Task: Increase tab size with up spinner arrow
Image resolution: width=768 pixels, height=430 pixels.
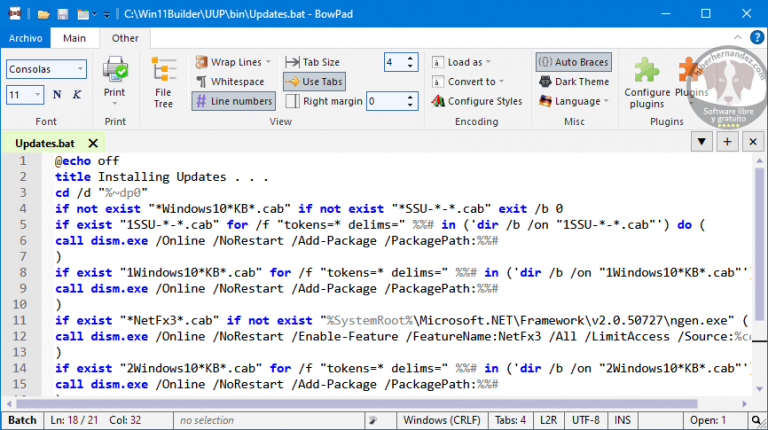Action: pyautogui.click(x=410, y=58)
